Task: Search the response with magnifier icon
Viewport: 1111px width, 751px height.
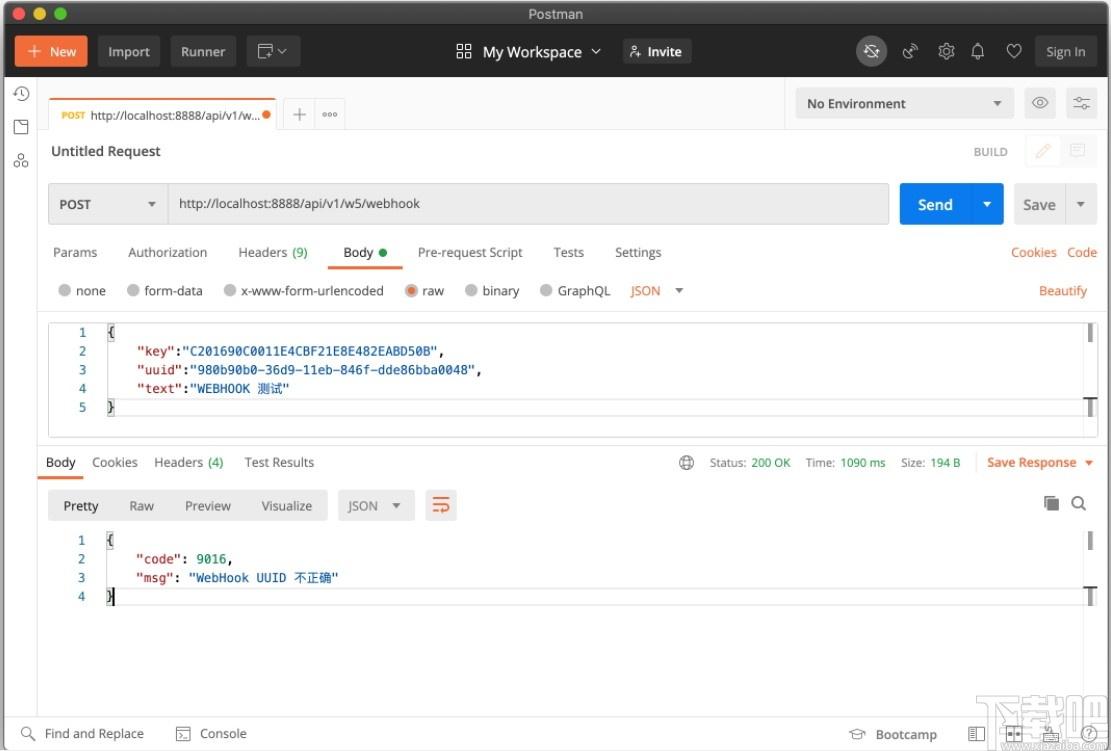Action: [x=1078, y=503]
